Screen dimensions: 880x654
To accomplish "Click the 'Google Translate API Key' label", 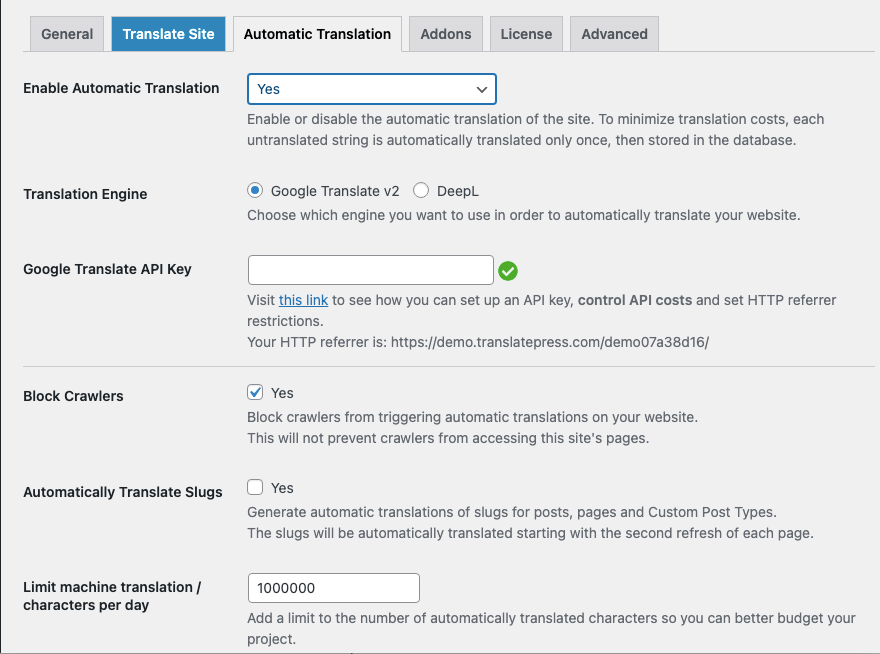I will 107,269.
